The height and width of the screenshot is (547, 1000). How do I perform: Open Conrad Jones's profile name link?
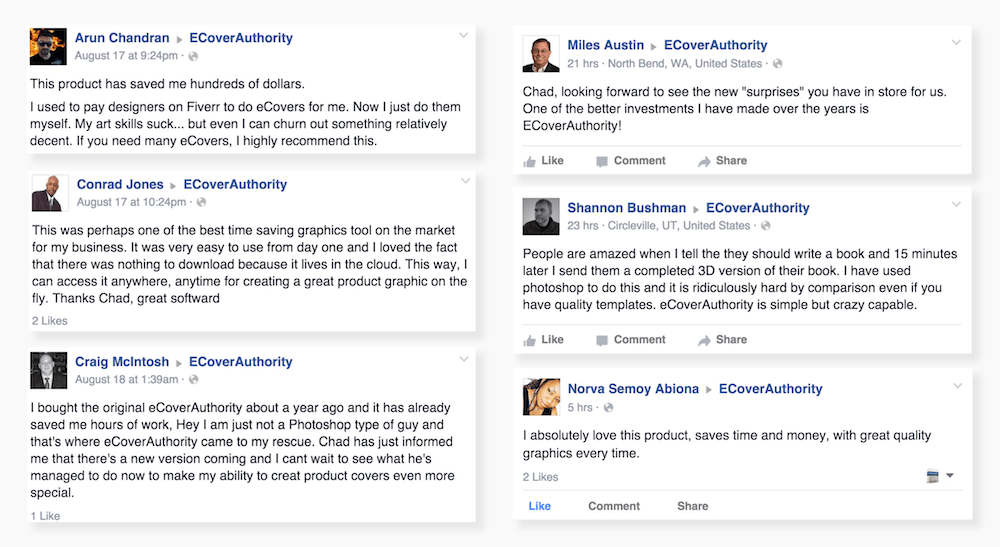click(x=120, y=184)
